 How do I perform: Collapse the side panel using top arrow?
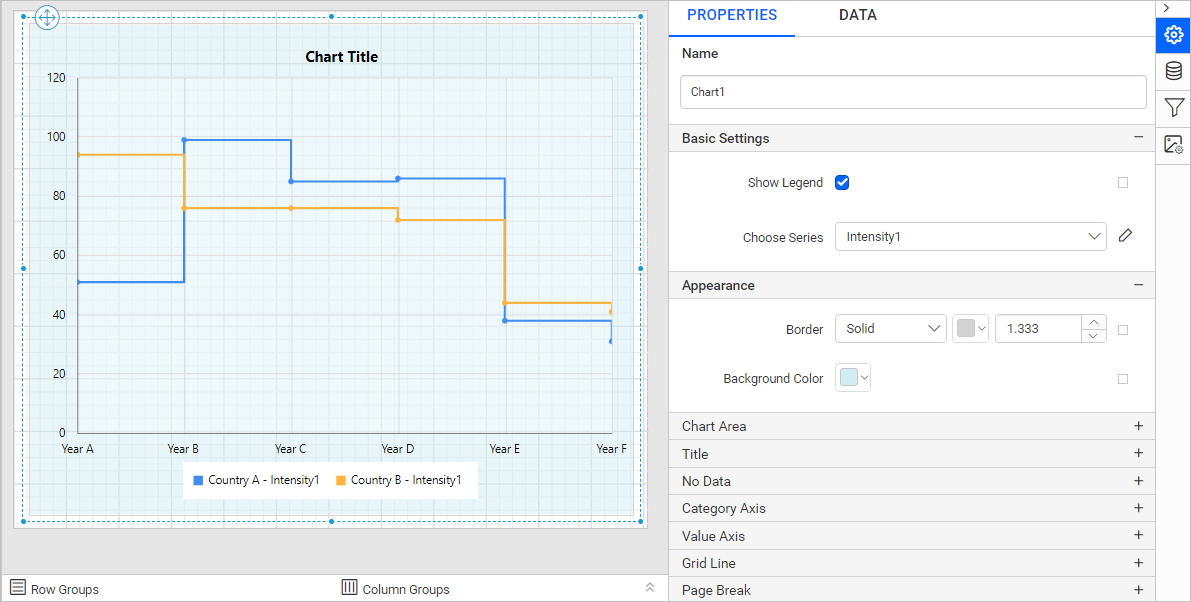(1166, 8)
